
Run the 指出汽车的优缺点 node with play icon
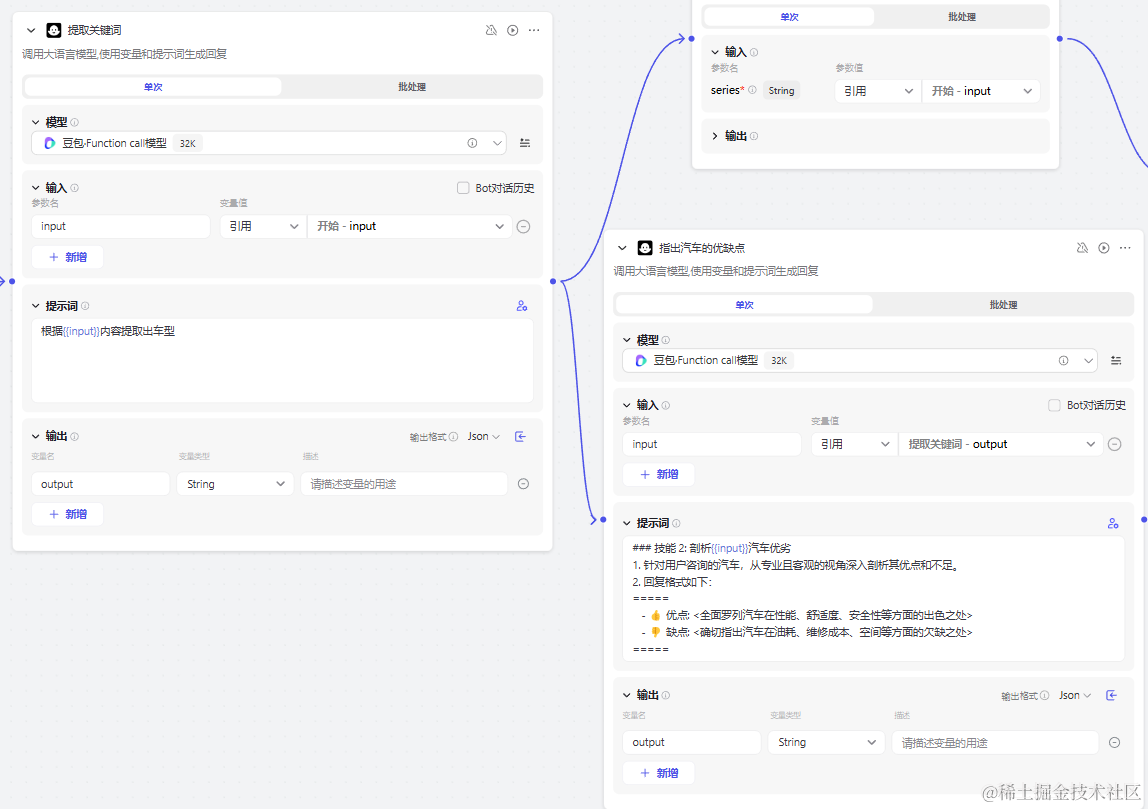tap(1103, 247)
